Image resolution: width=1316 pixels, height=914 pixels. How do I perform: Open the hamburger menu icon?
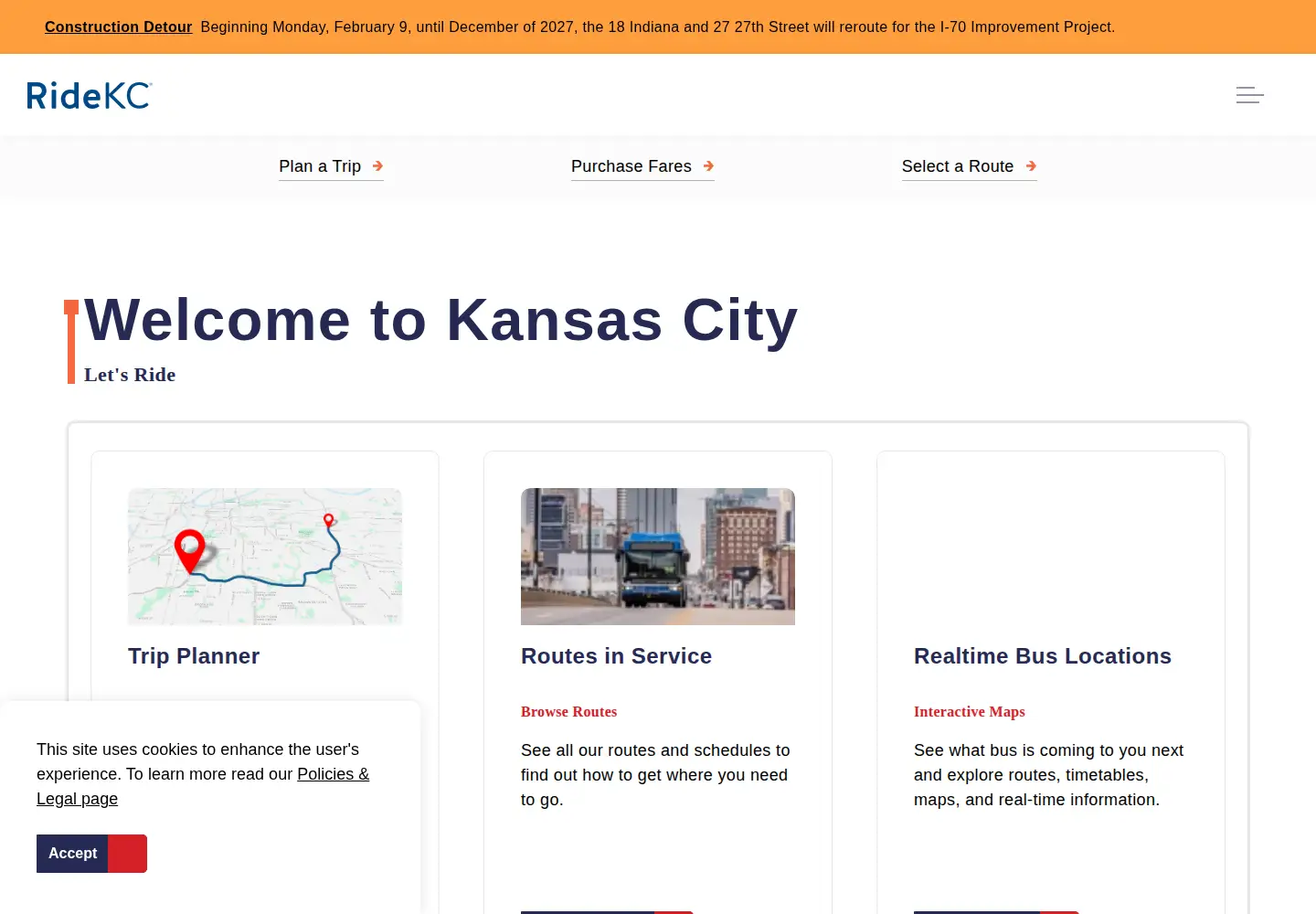pos(1249,95)
